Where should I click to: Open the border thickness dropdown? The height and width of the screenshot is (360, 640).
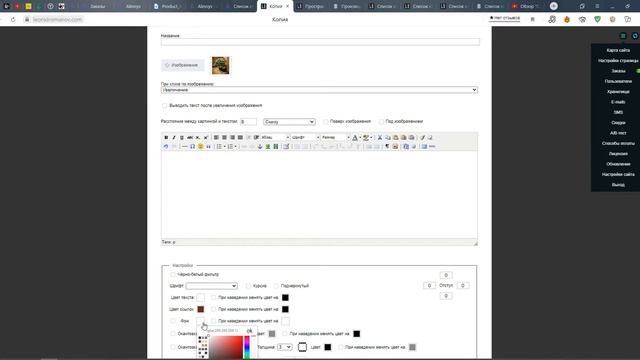[x=284, y=347]
